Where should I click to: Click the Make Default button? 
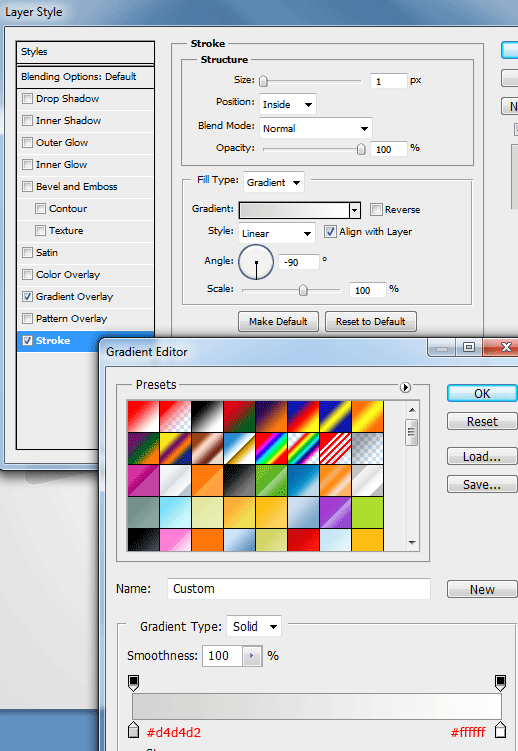click(x=278, y=321)
